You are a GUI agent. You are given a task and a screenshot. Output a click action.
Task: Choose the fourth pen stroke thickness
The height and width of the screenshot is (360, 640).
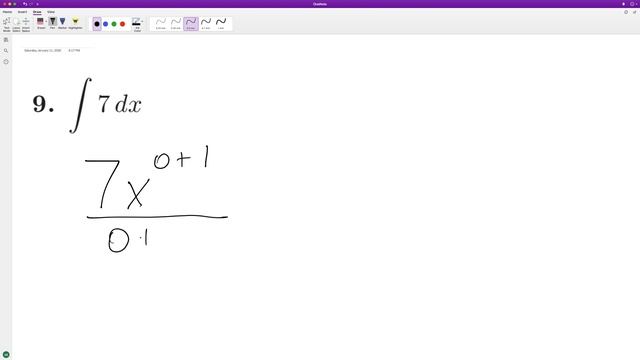206,24
